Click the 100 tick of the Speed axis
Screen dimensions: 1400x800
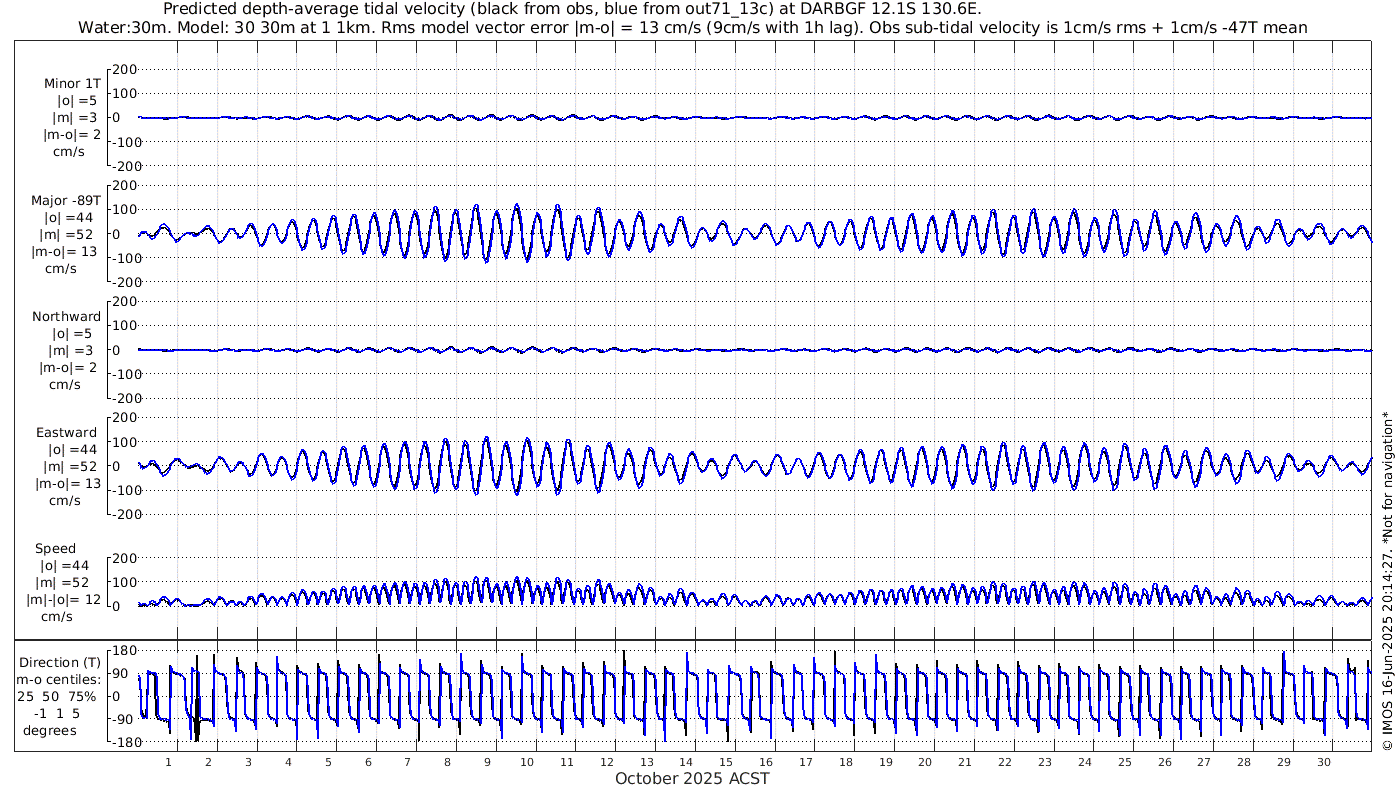coord(123,582)
